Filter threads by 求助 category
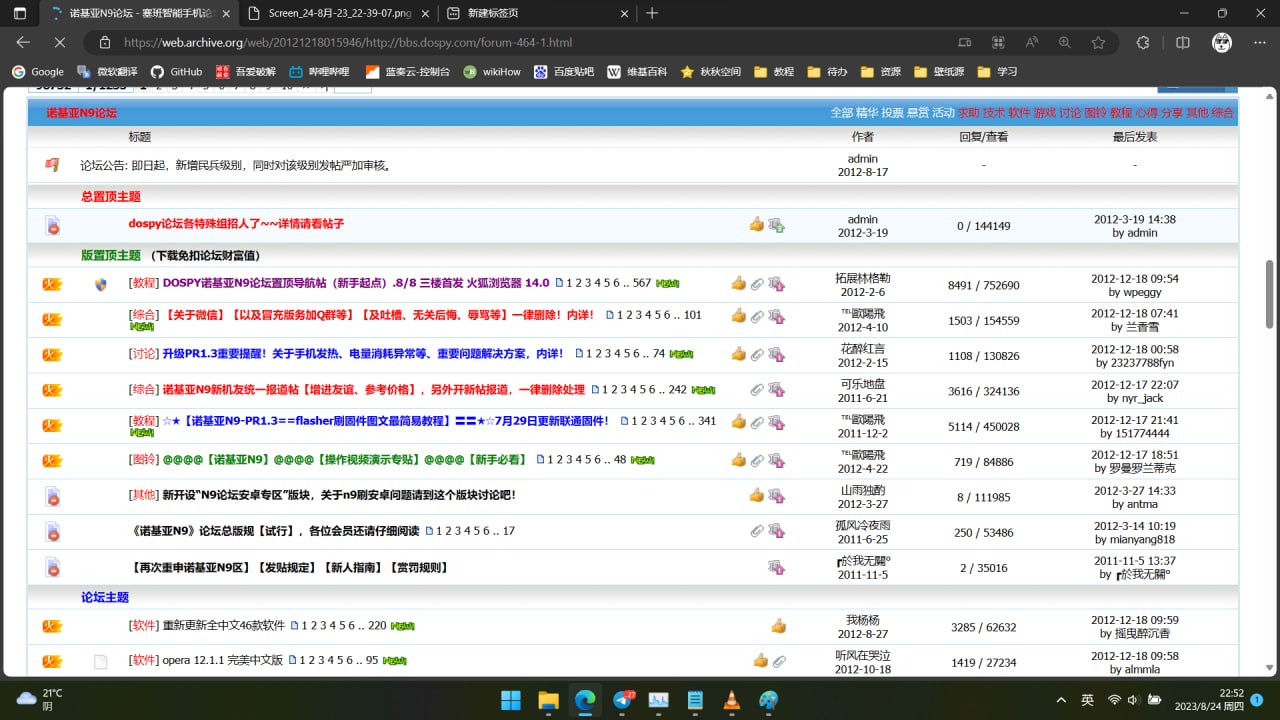Screen dimensions: 1280x720 [968, 113]
